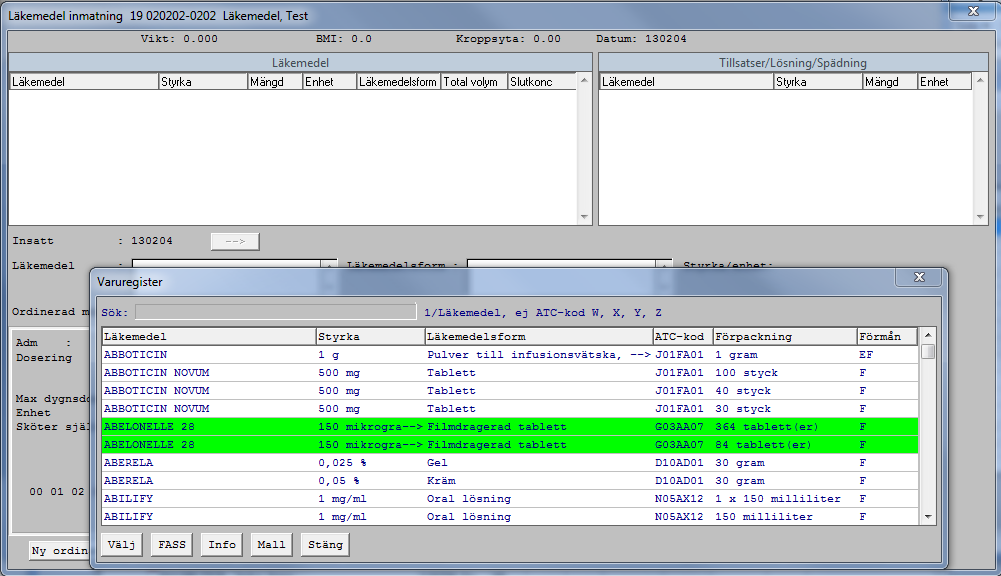
Task: Close the Varuregister dialog
Action: point(919,277)
